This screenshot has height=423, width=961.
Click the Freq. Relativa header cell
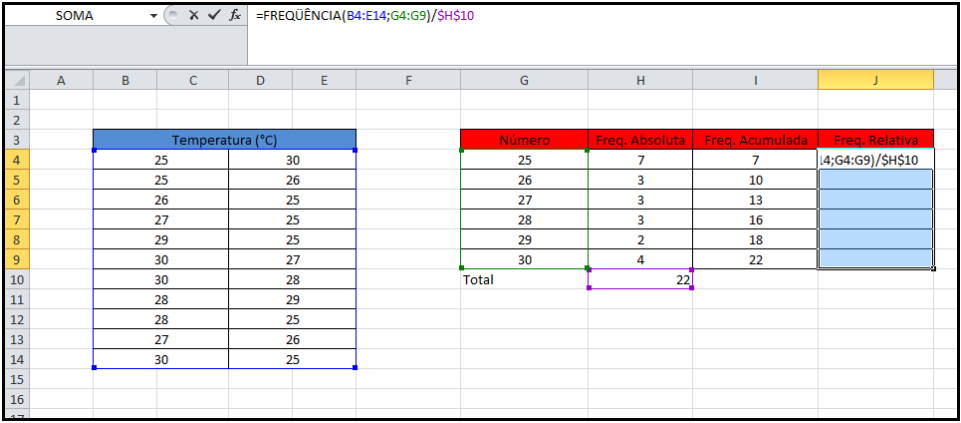[x=875, y=140]
